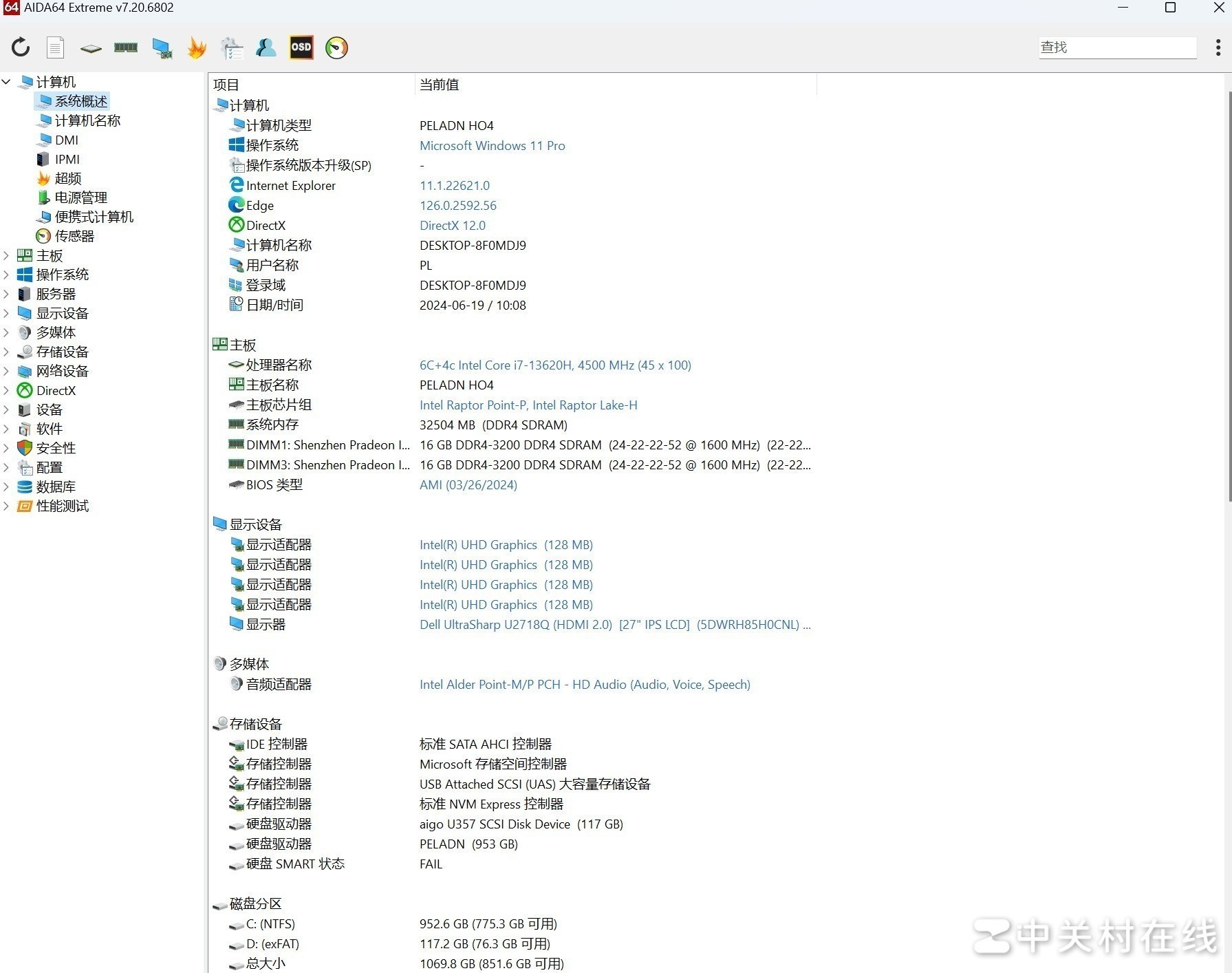
Task: Select the DIMM3: Shenzhen Pradeon row
Action: click(x=512, y=464)
